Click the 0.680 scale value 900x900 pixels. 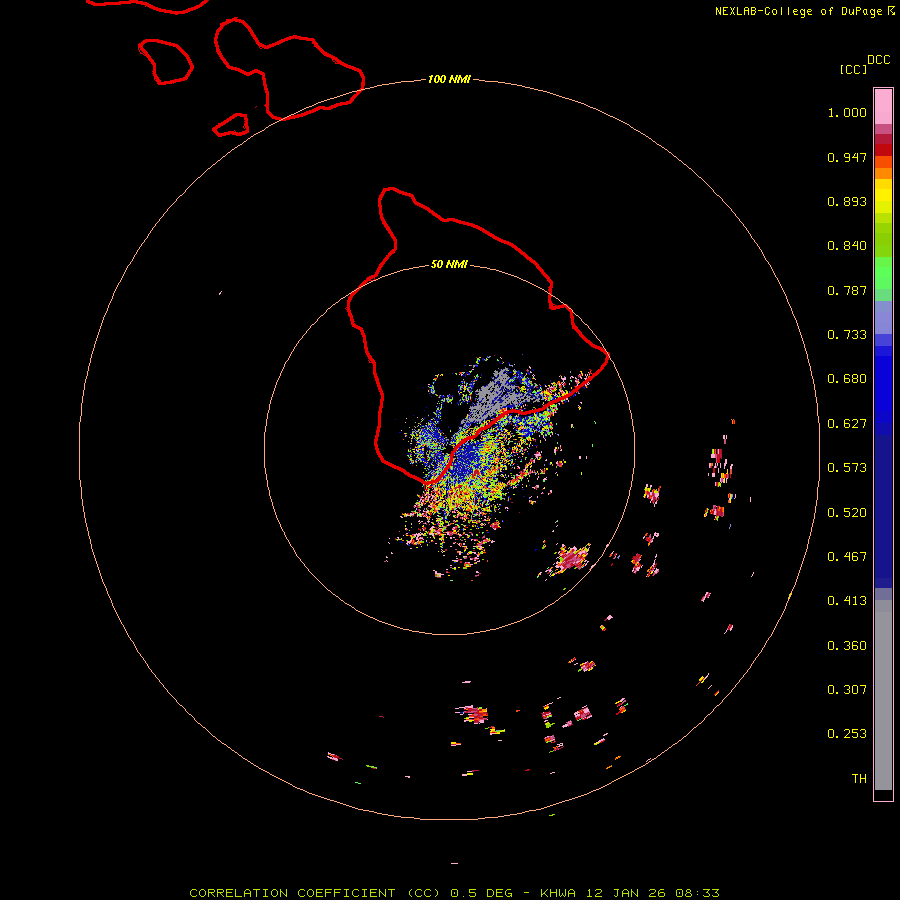point(847,379)
